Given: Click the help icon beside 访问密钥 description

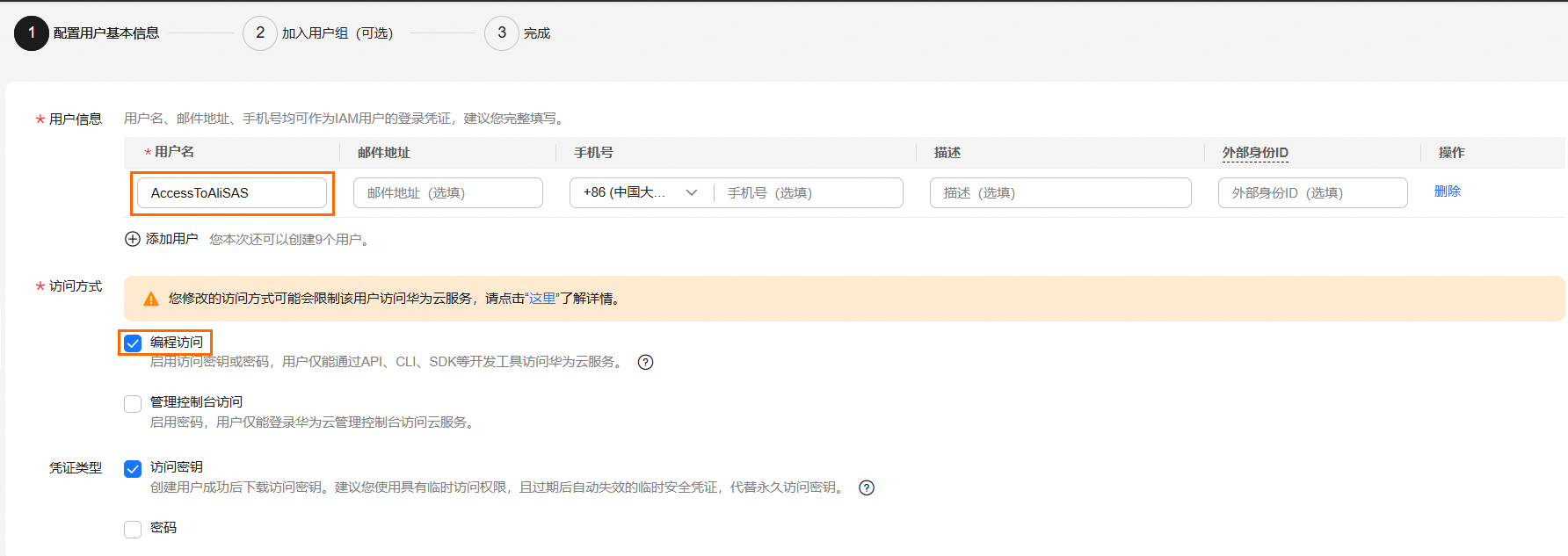Looking at the screenshot, I should [x=867, y=487].
